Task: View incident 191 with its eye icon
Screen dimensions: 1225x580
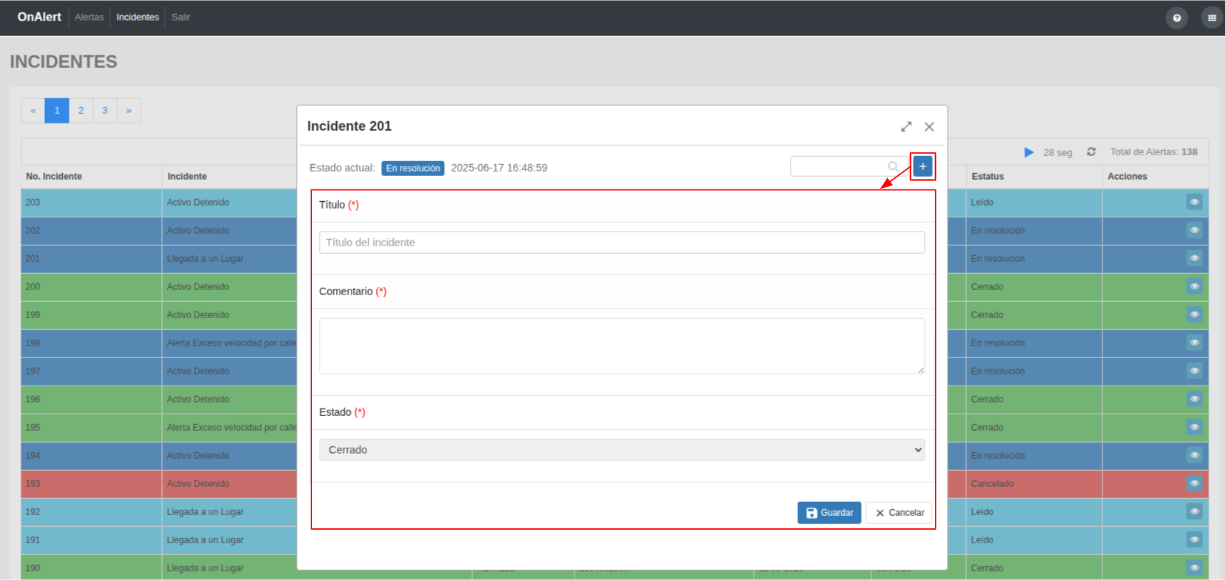Action: (x=1195, y=539)
